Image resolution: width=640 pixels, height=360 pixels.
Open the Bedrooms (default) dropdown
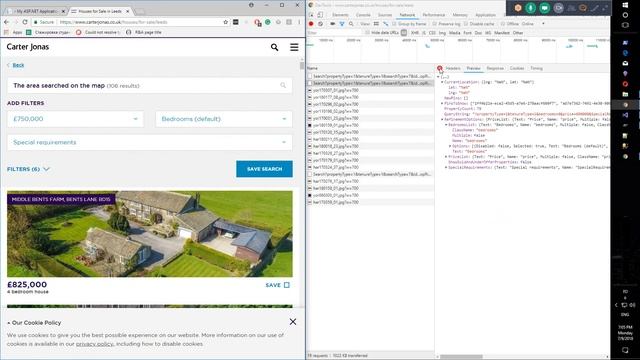click(x=224, y=119)
